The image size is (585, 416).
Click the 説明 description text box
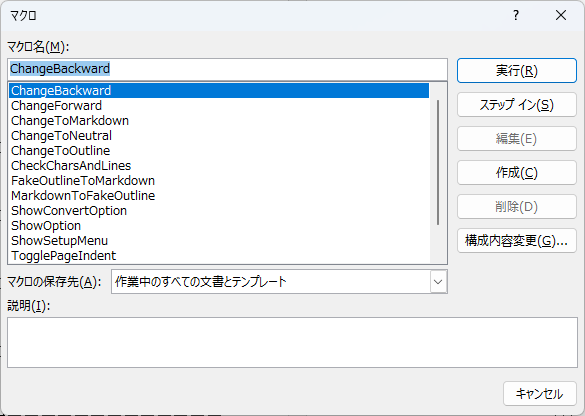click(292, 343)
